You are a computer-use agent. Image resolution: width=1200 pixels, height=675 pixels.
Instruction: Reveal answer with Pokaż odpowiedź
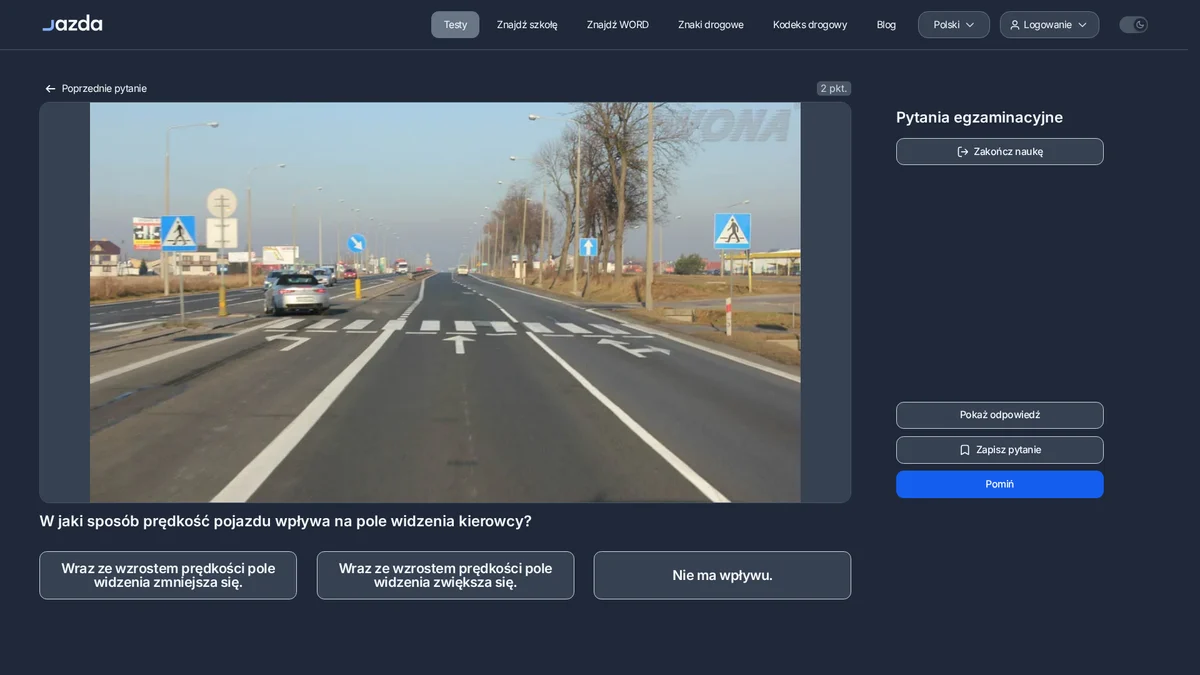coord(1000,415)
